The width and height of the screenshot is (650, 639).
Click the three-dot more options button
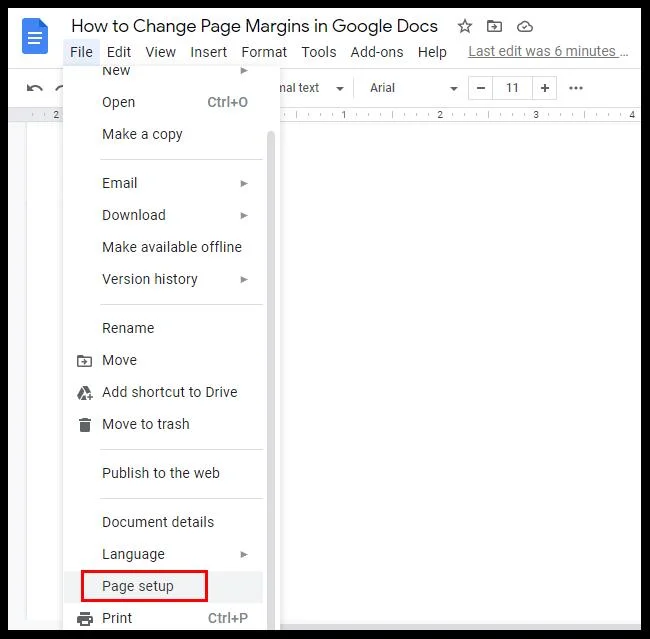point(576,88)
